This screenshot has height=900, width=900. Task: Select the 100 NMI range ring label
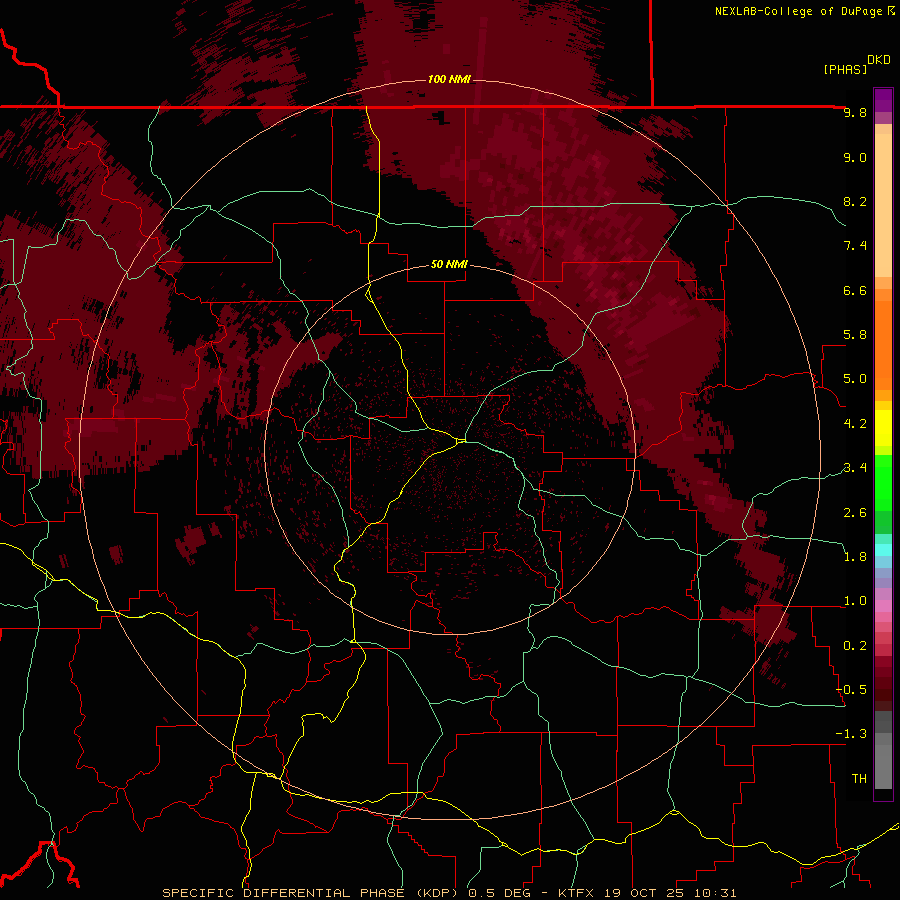tap(449, 79)
